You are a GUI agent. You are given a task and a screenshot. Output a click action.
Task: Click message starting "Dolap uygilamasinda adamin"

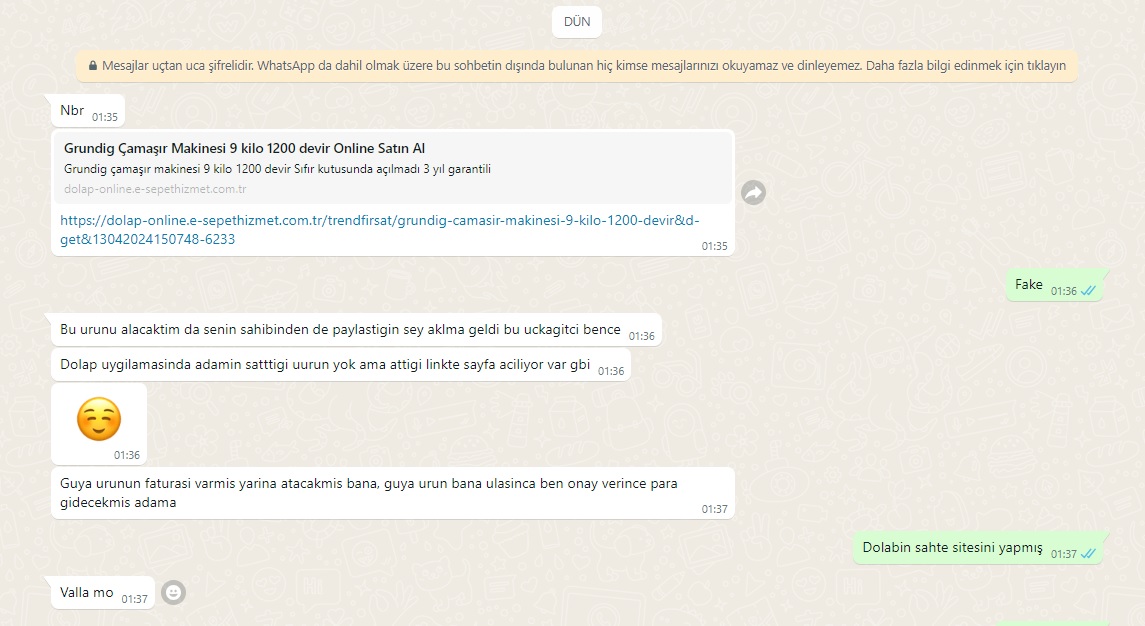(x=325, y=365)
